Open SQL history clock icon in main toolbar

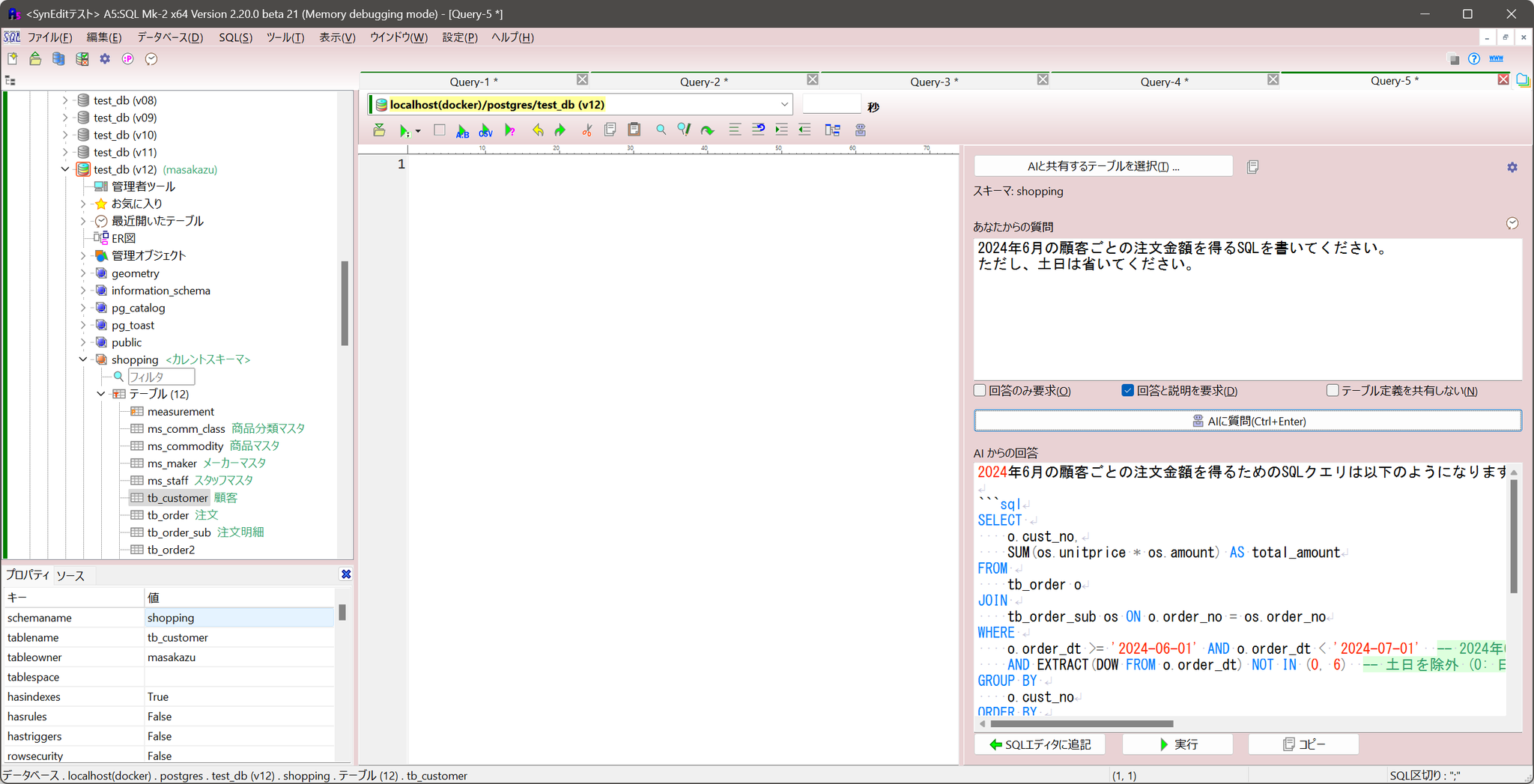pyautogui.click(x=151, y=59)
